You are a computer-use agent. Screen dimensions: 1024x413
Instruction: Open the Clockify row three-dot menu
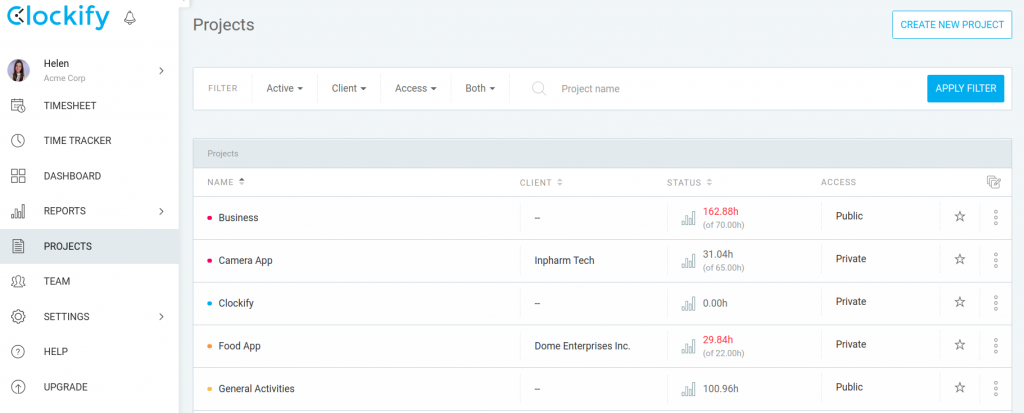point(996,303)
